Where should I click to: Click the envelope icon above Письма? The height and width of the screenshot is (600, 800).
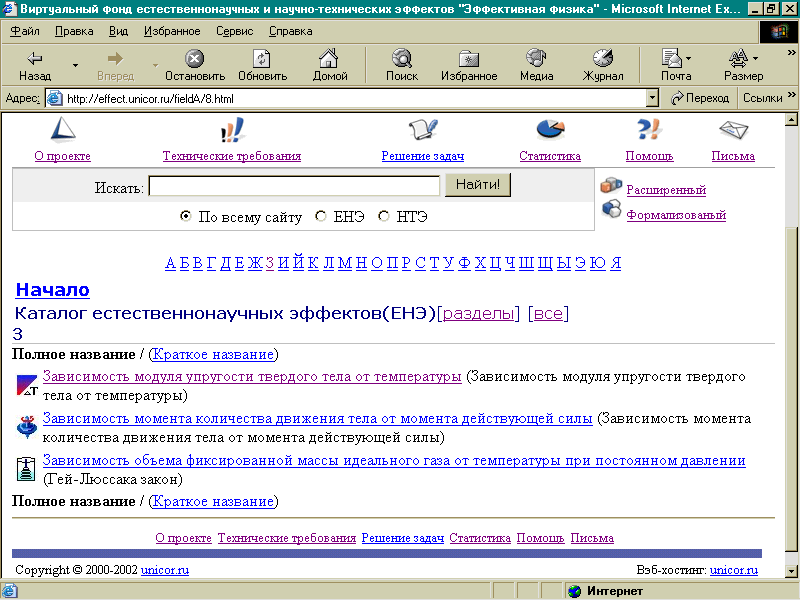click(733, 130)
